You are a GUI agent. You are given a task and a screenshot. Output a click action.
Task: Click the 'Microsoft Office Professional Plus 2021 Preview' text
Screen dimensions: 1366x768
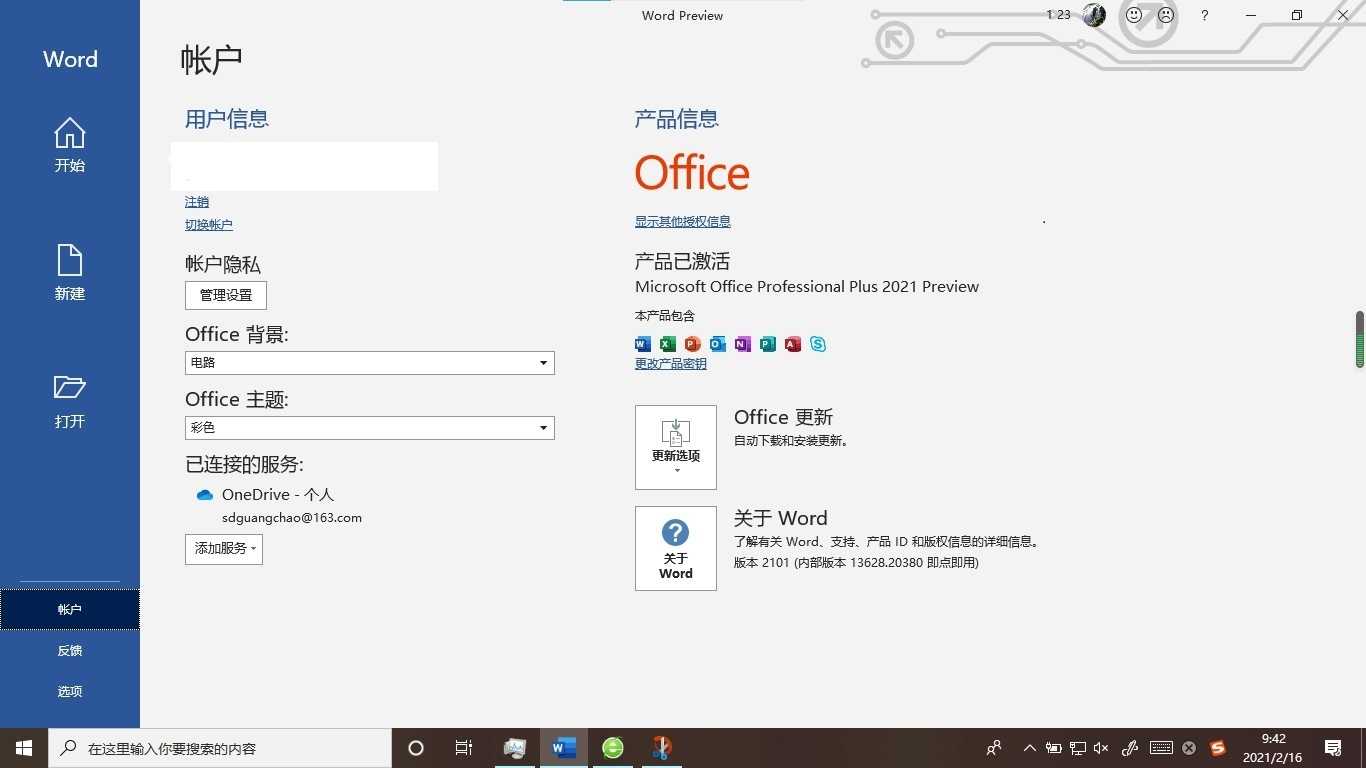[x=807, y=287]
